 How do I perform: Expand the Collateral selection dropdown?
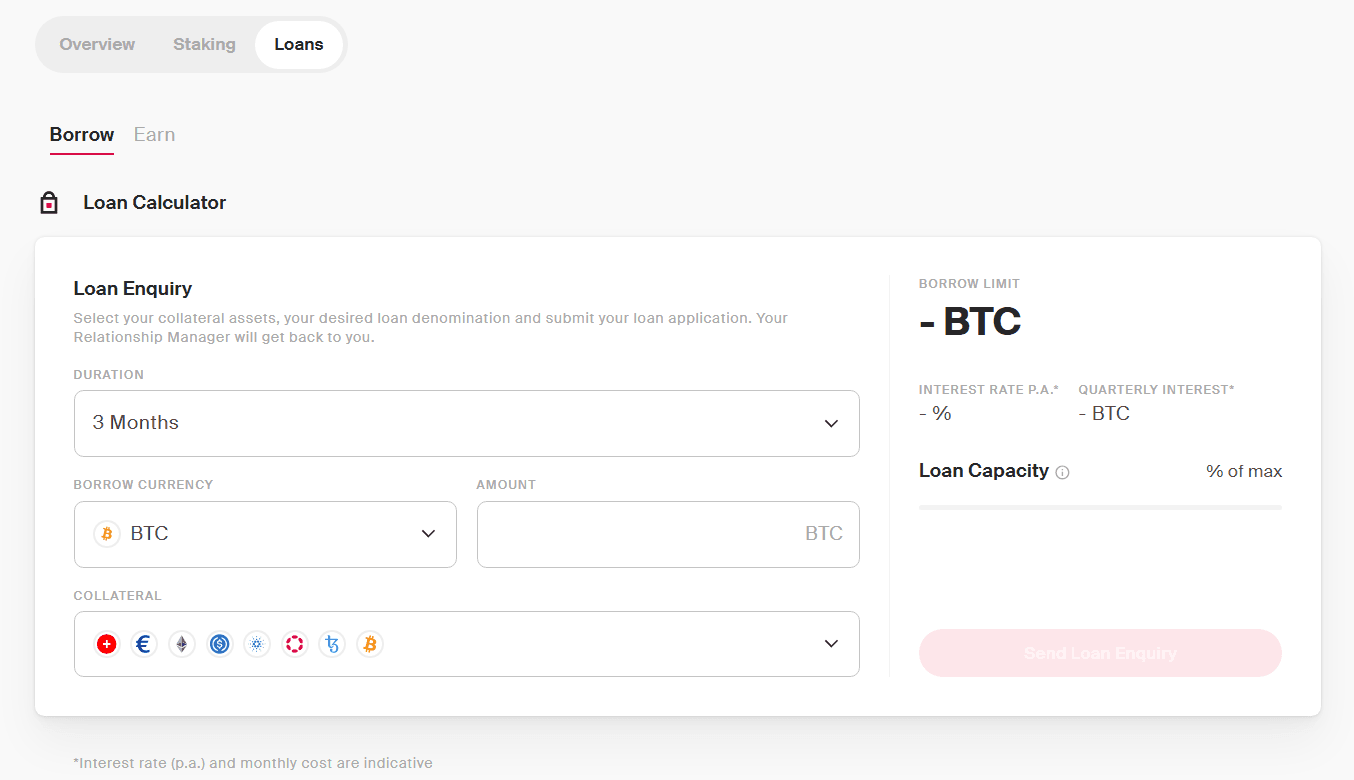coord(830,644)
